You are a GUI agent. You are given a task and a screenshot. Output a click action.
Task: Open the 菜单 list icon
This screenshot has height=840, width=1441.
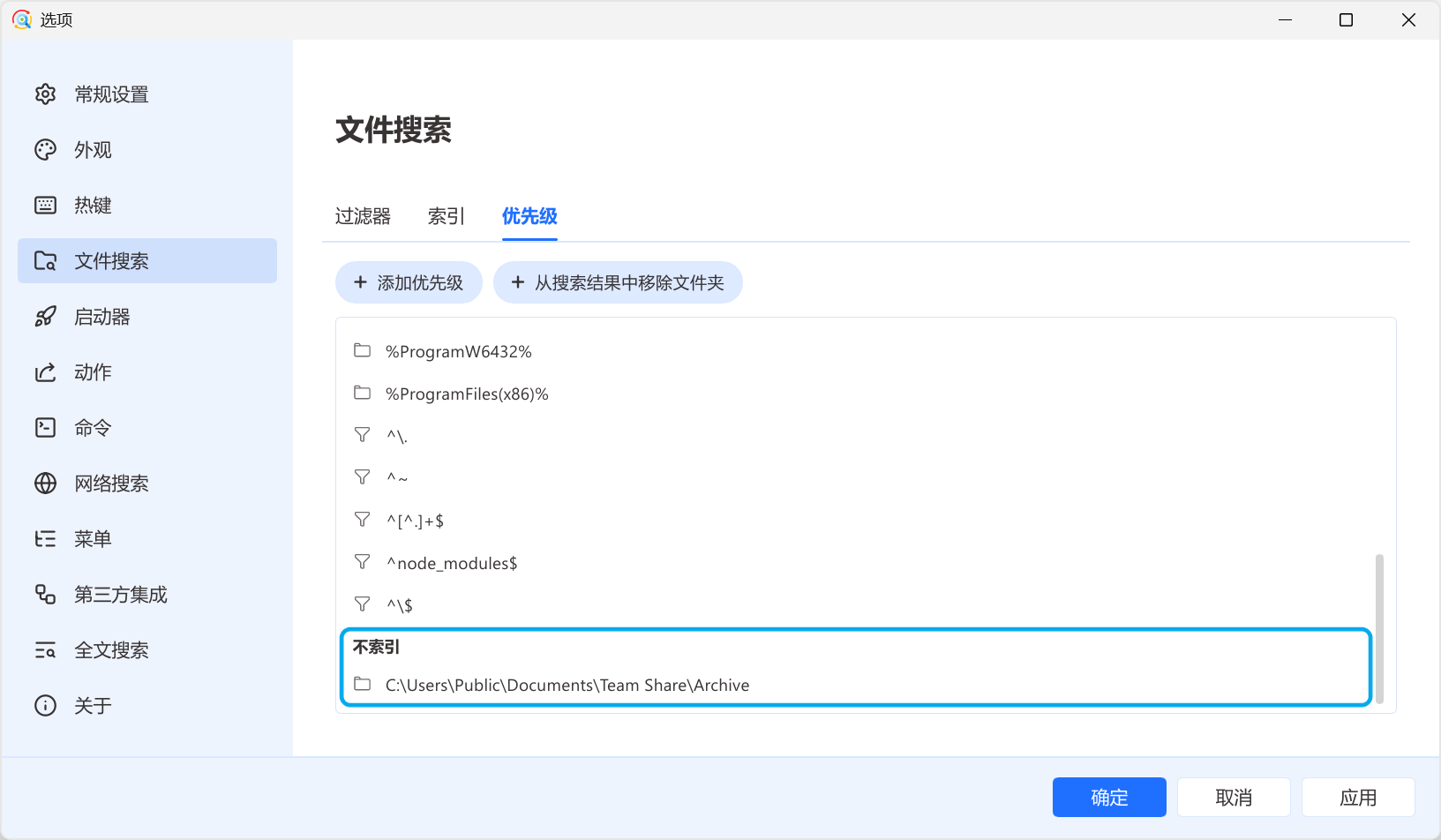pos(45,539)
